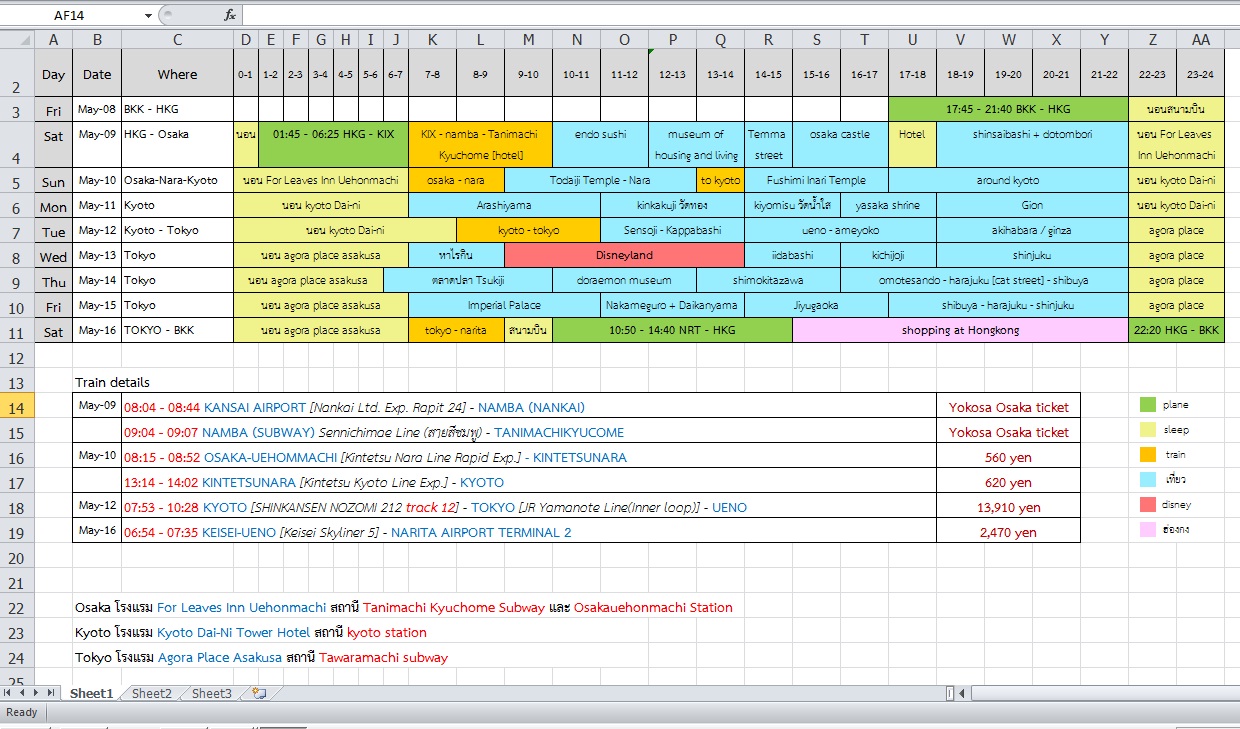
Task: Click the next sheet navigation arrow
Action: [37, 692]
